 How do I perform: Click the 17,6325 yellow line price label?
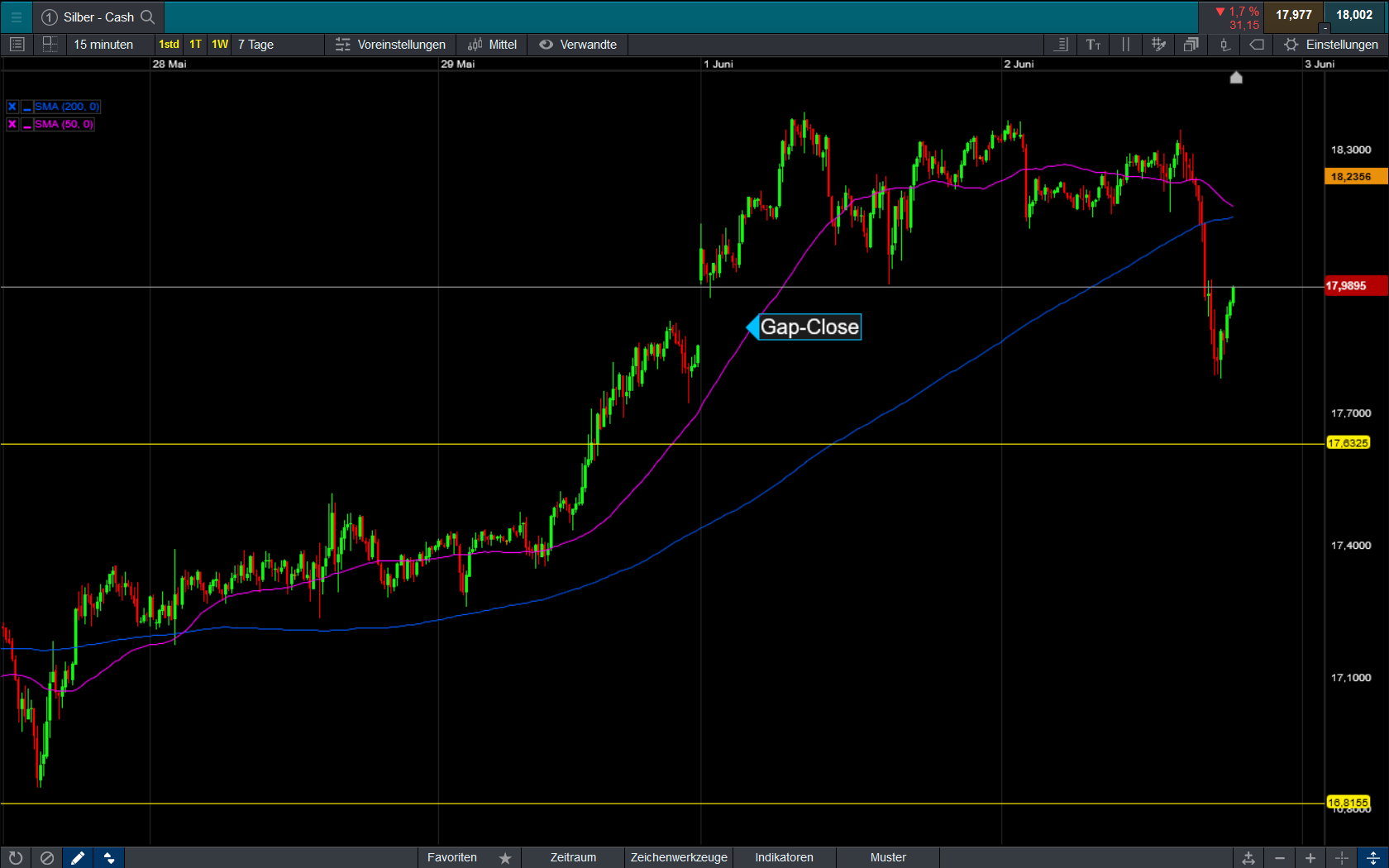[1348, 443]
